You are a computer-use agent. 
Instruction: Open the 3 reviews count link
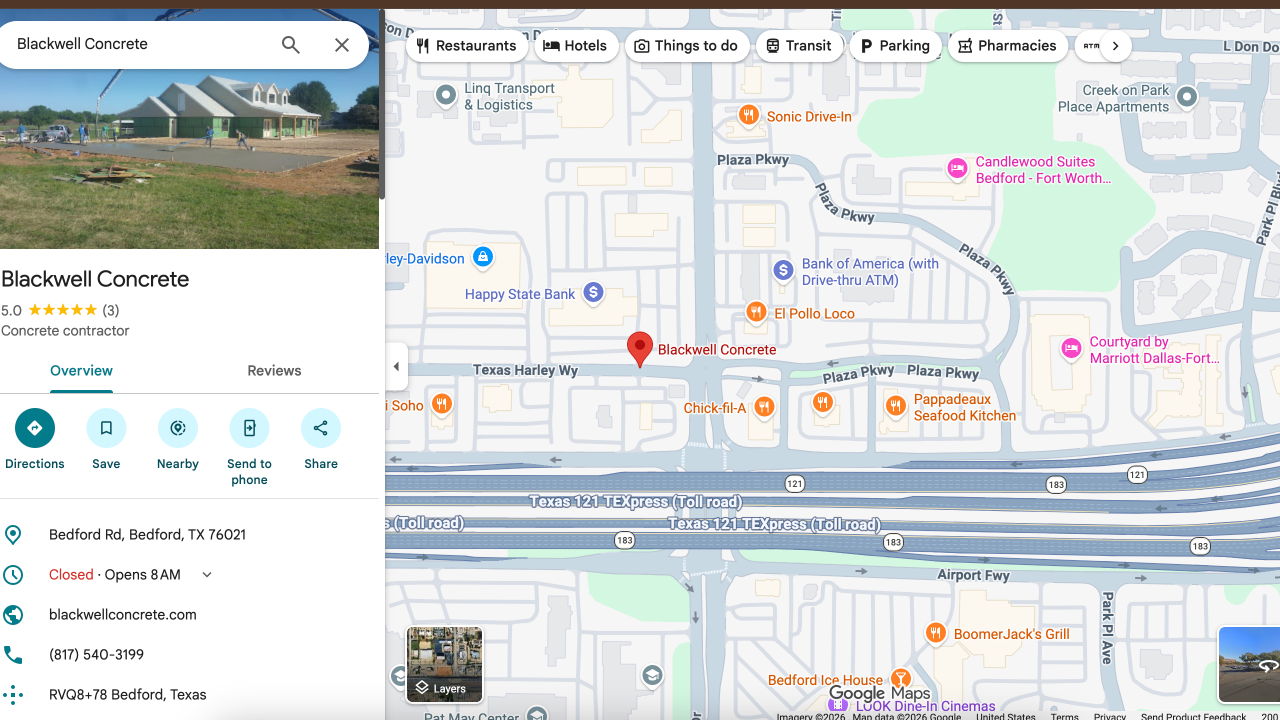click(x=111, y=311)
